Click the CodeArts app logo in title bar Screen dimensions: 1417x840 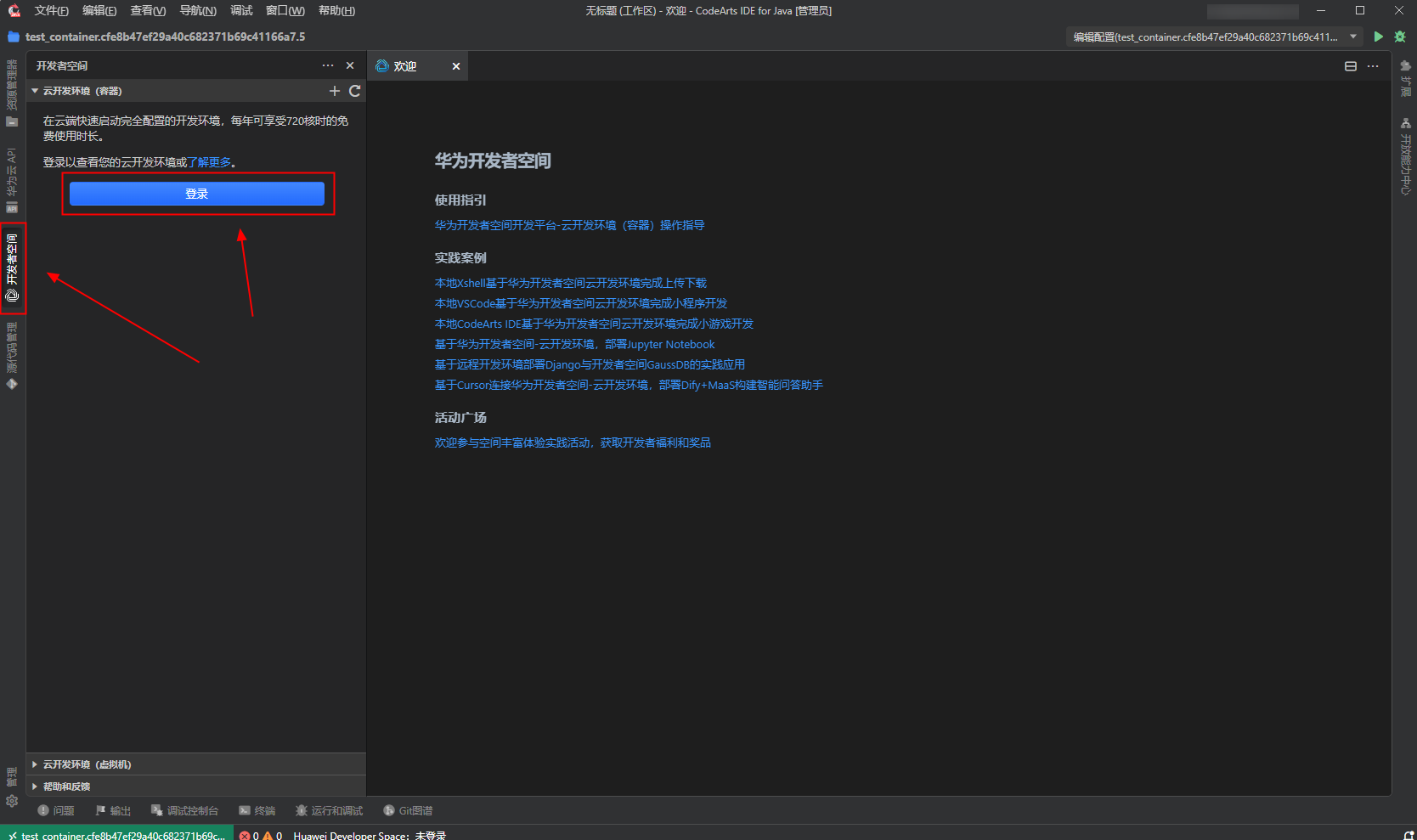pos(14,10)
